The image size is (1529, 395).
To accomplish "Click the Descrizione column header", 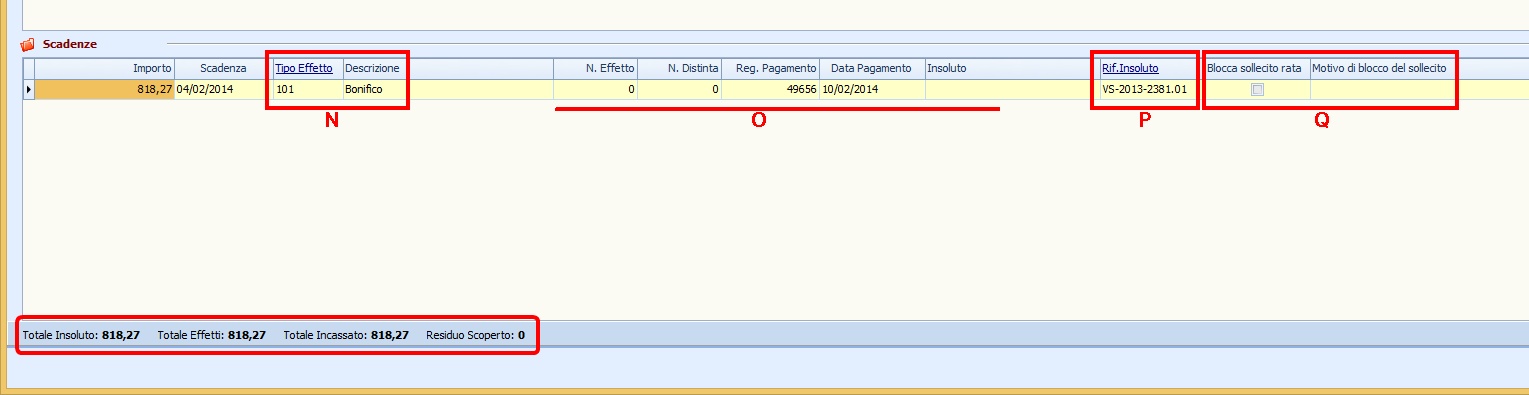I will coord(447,68).
